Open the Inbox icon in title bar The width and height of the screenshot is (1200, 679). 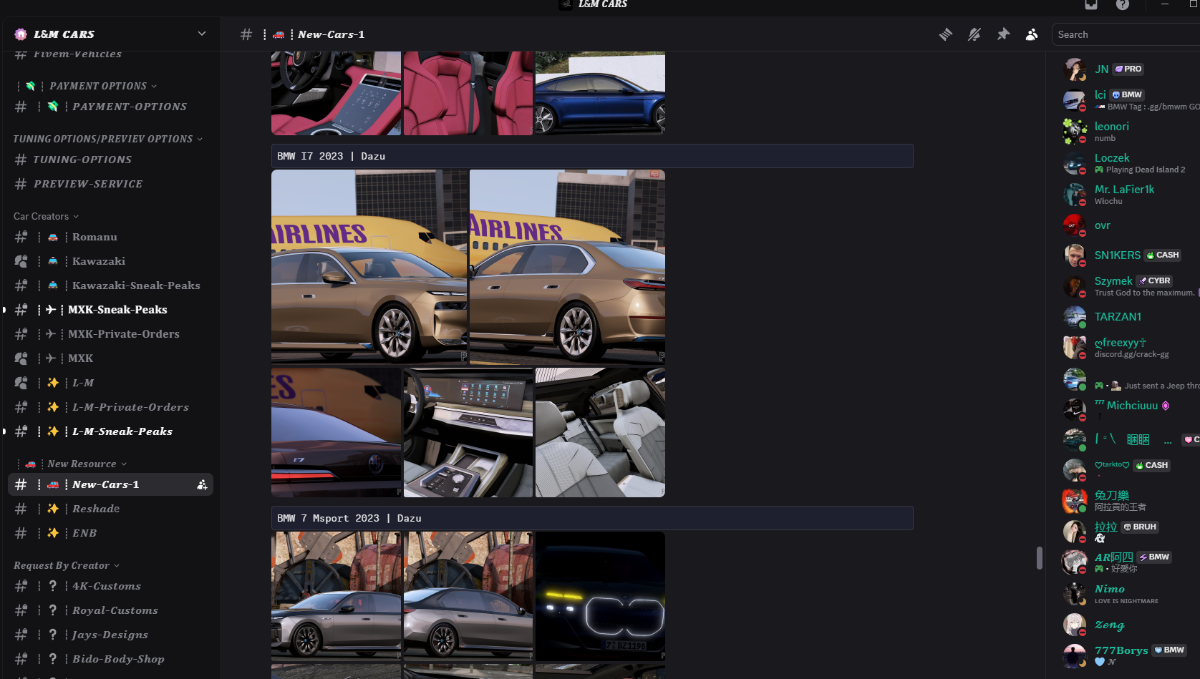[1091, 5]
